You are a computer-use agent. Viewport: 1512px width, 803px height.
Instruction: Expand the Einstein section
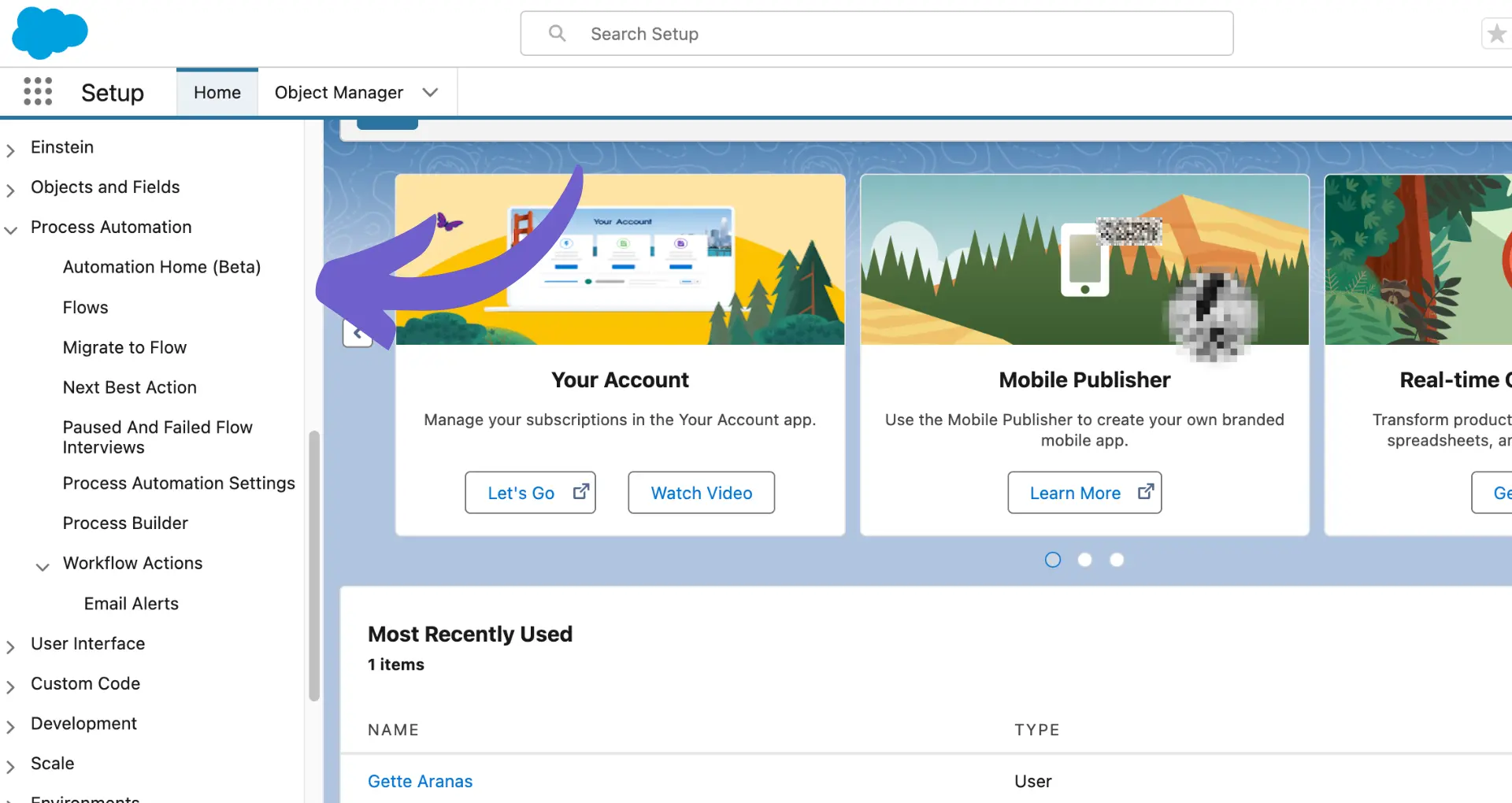tap(11, 150)
